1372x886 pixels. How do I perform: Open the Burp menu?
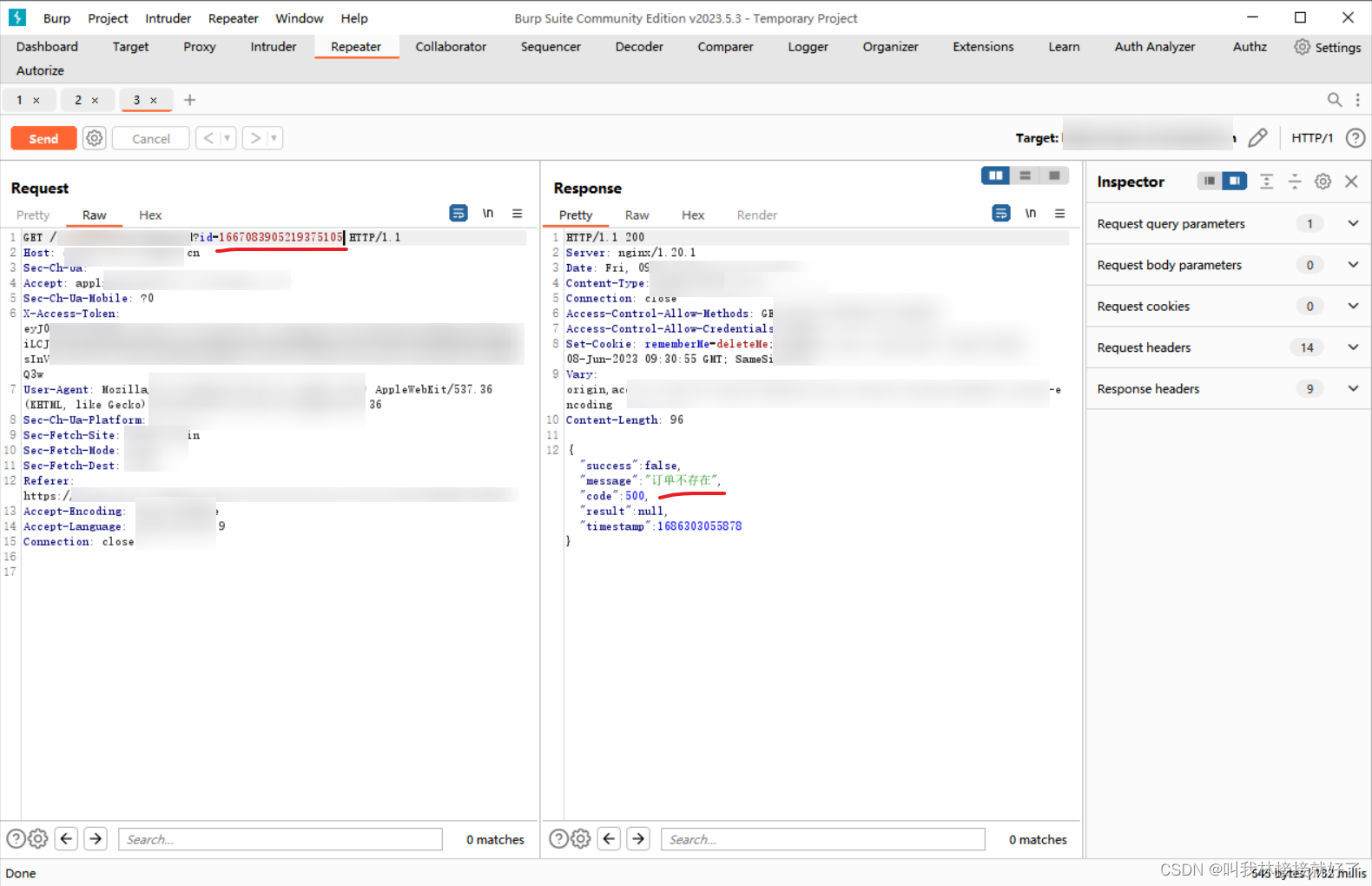point(56,18)
